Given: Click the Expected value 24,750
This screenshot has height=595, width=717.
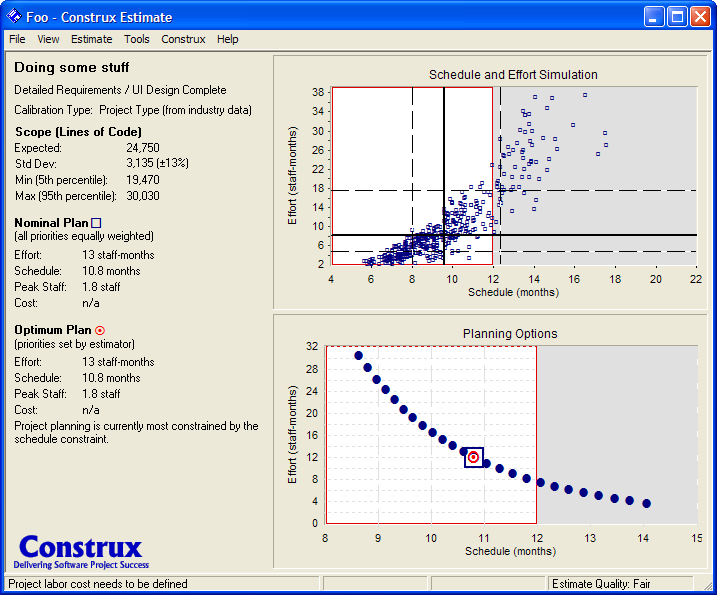Looking at the screenshot, I should 143,148.
